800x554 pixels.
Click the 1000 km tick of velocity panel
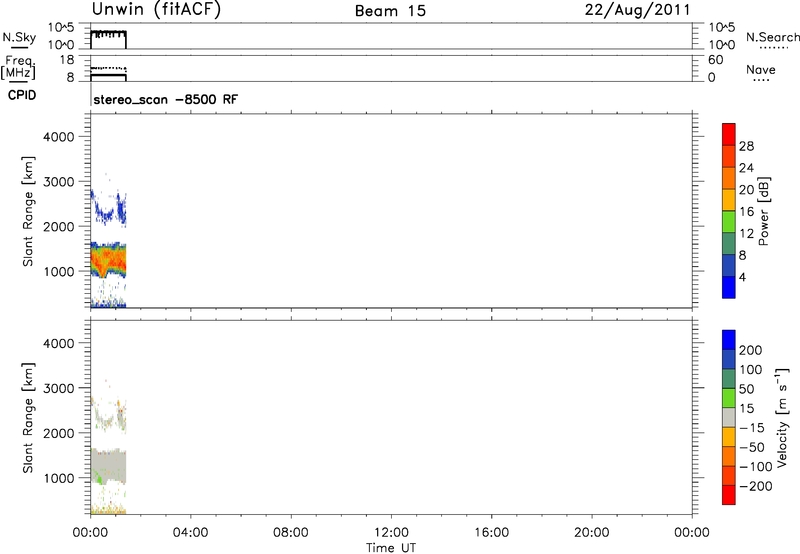tap(58, 478)
